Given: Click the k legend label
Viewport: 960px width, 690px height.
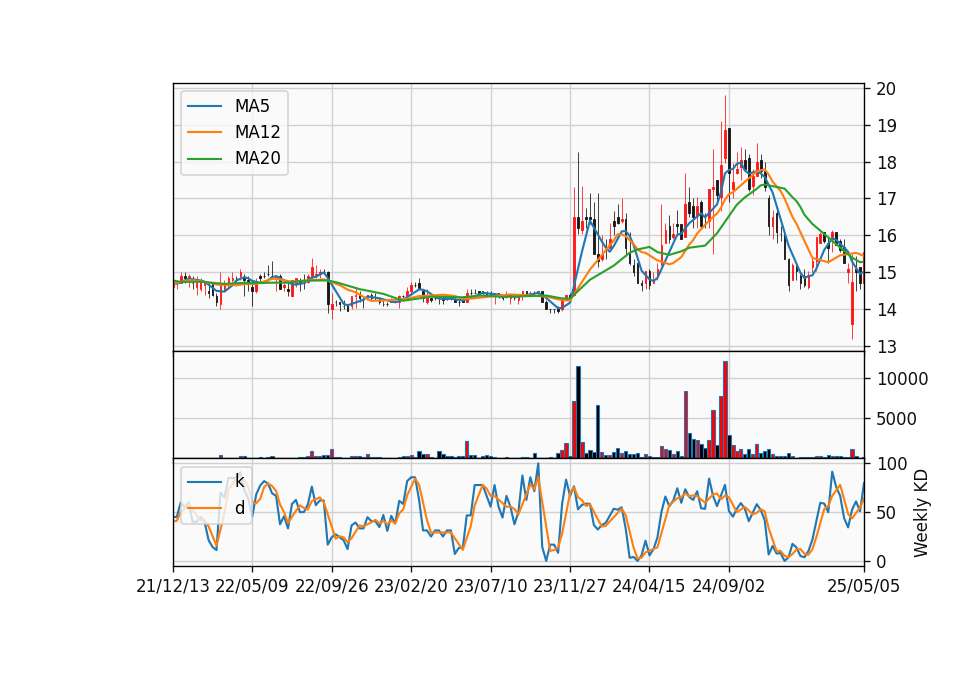Looking at the screenshot, I should click(239, 481).
